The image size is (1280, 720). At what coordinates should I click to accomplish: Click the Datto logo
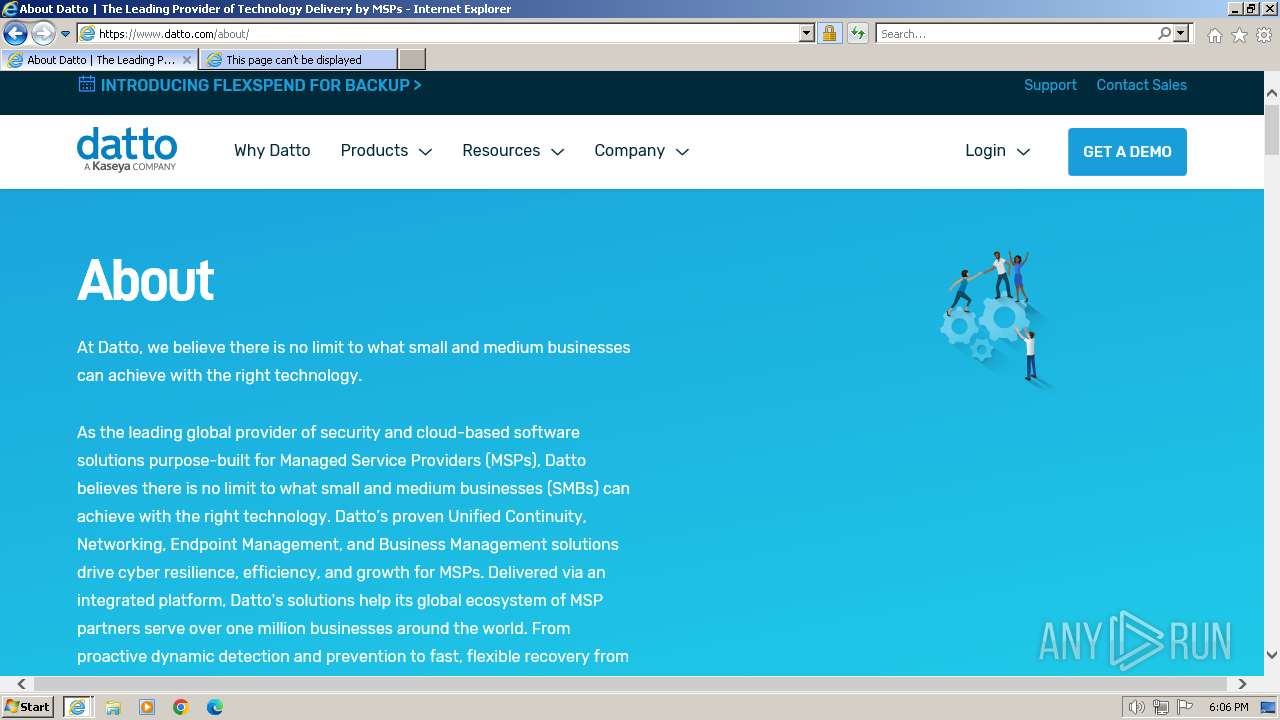click(x=127, y=149)
